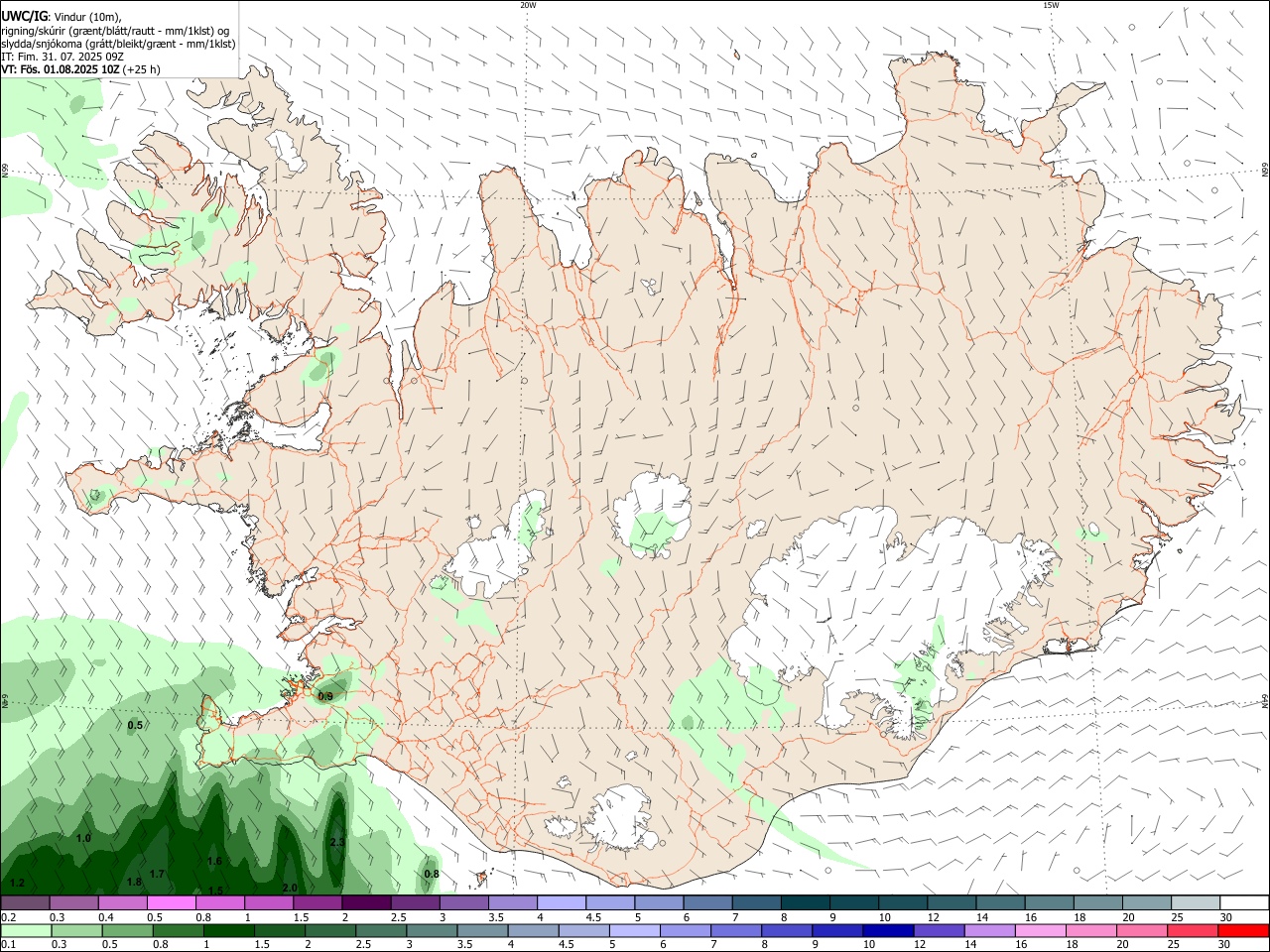Pick the snow legend swatch for 8–9
Viewport: 1270px width, 952px height.
[x=805, y=903]
